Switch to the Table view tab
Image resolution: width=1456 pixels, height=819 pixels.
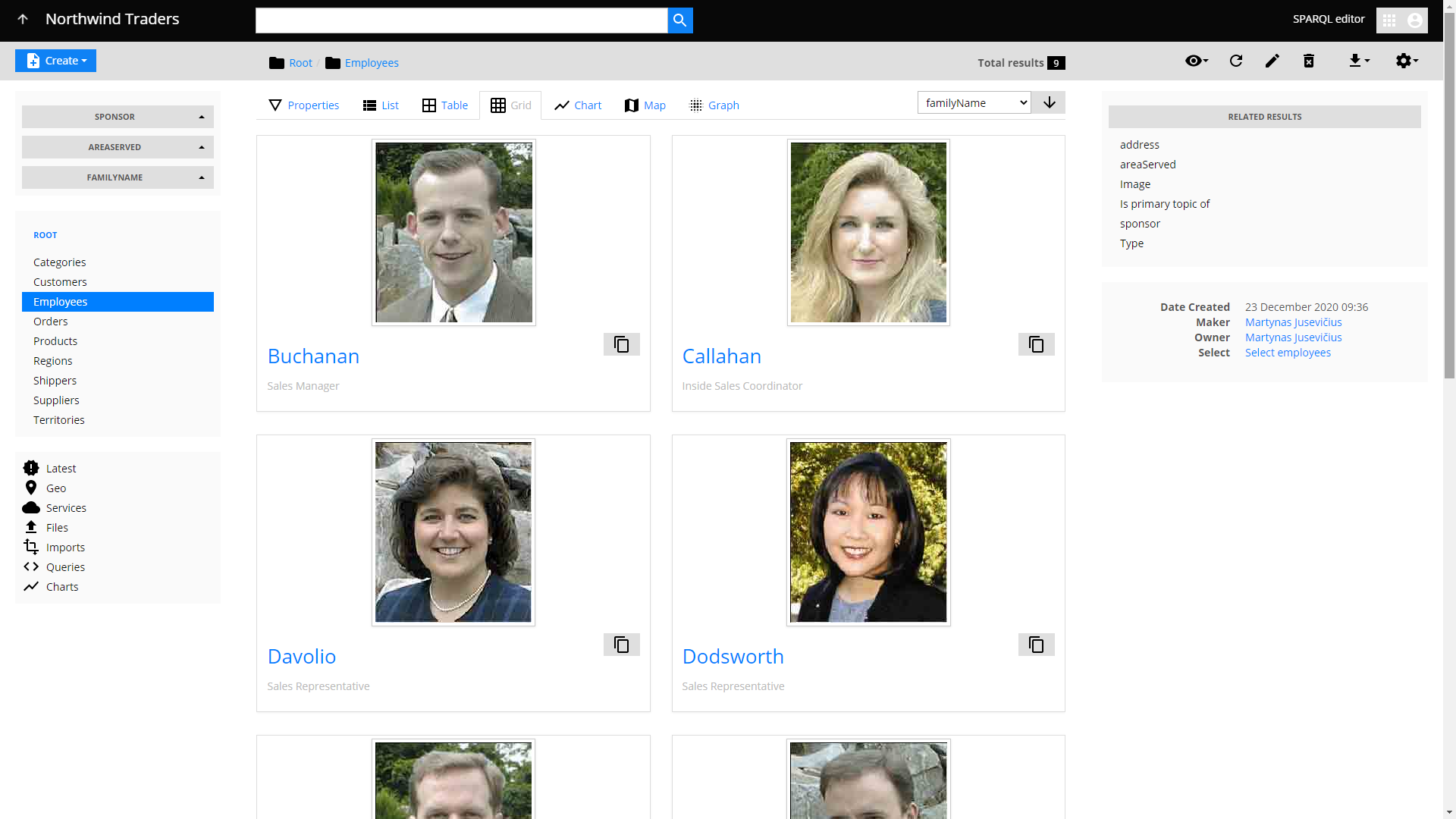coord(445,105)
